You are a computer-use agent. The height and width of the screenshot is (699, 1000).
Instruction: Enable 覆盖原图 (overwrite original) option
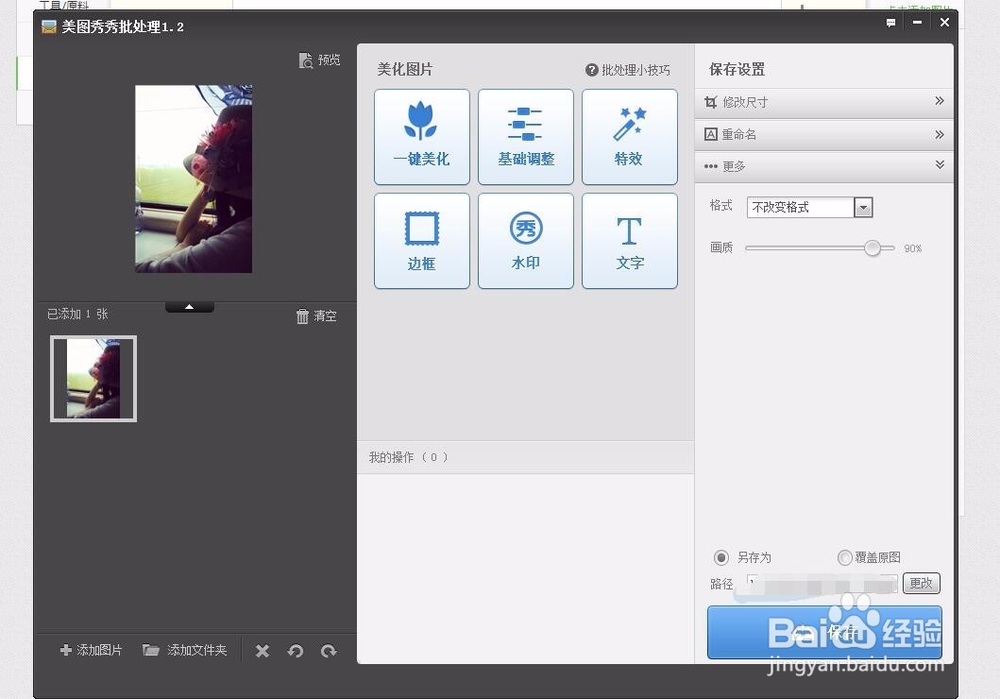click(845, 557)
